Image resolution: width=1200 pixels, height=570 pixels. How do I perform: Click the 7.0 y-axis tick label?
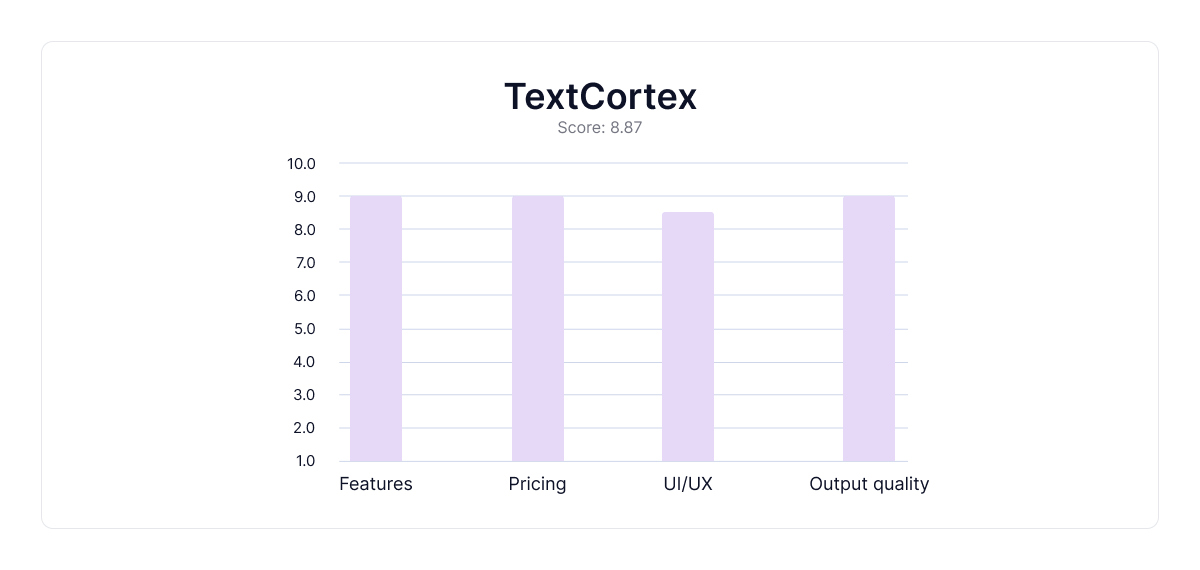point(305,263)
